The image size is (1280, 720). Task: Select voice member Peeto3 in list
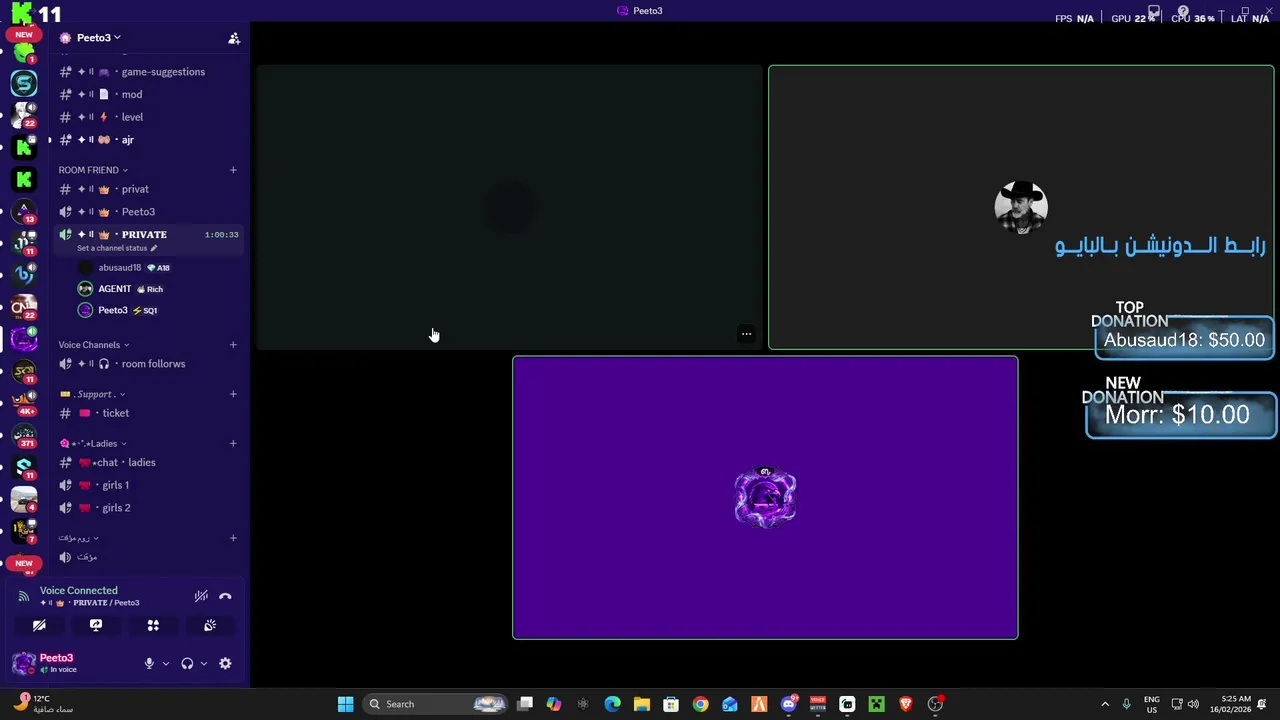tap(118, 310)
